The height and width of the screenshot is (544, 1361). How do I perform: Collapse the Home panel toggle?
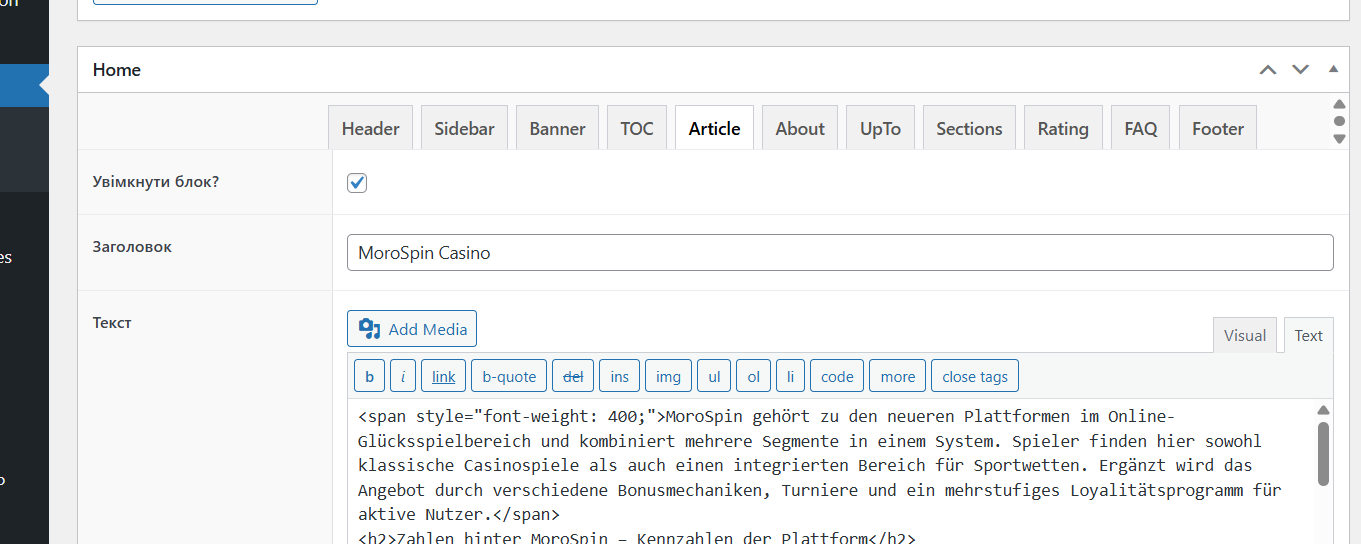point(1333,70)
